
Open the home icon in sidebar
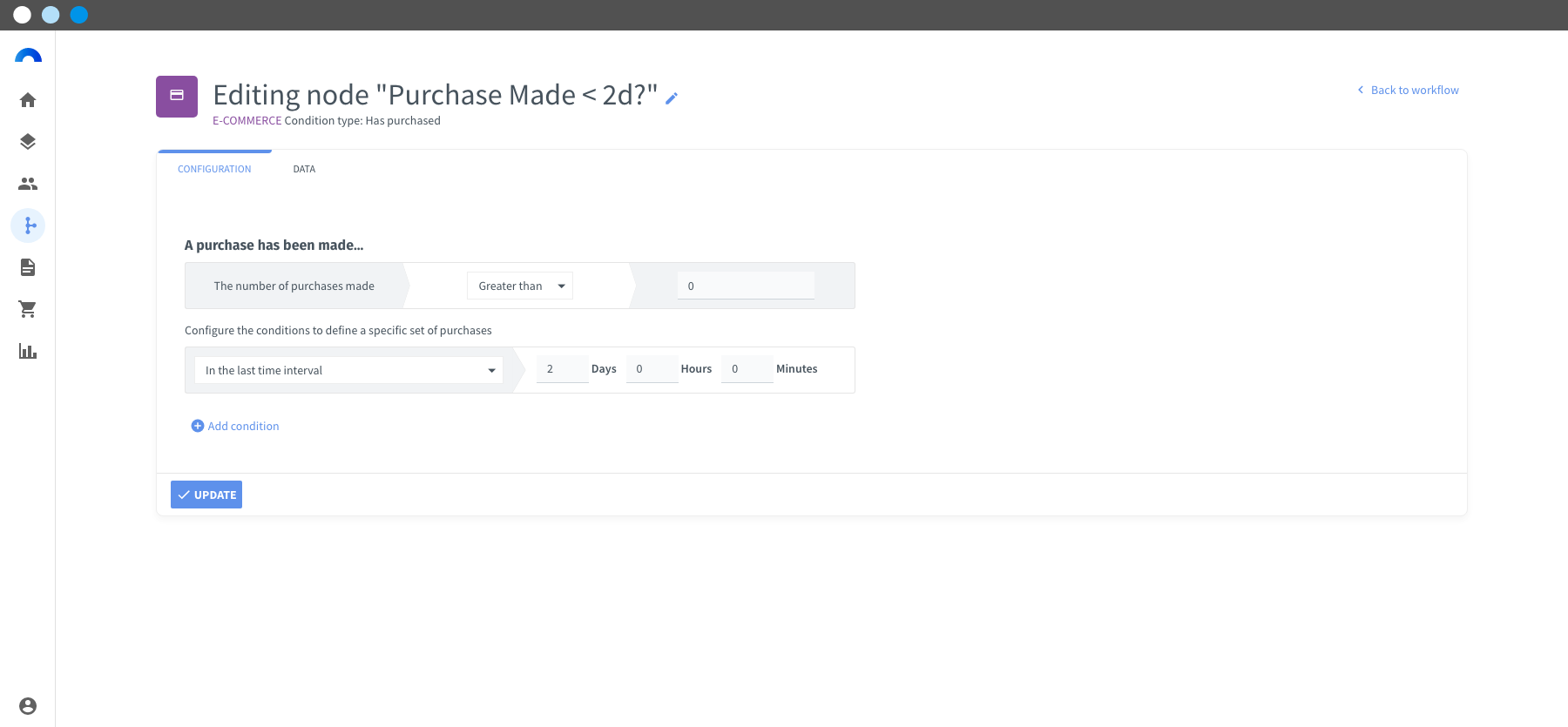[28, 100]
